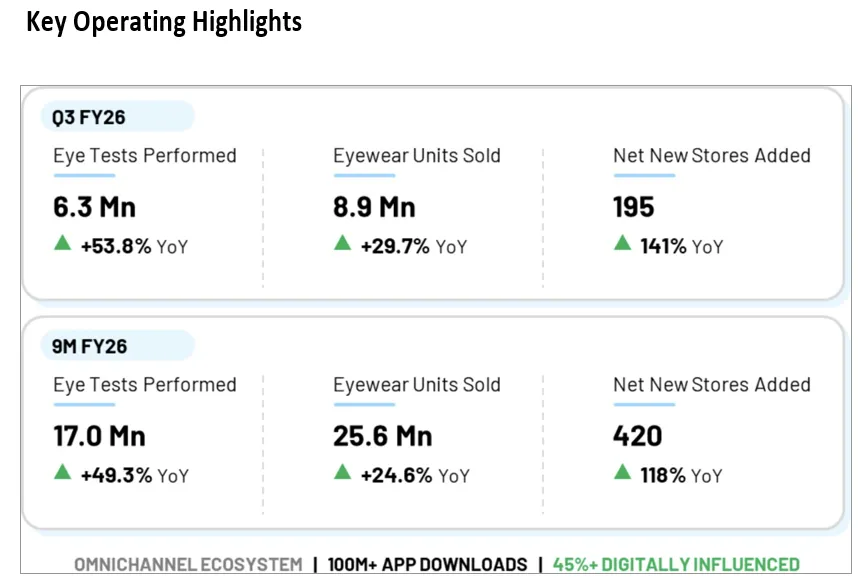Click the 6.3 Mn eye tests value
The image size is (858, 579).
94,207
